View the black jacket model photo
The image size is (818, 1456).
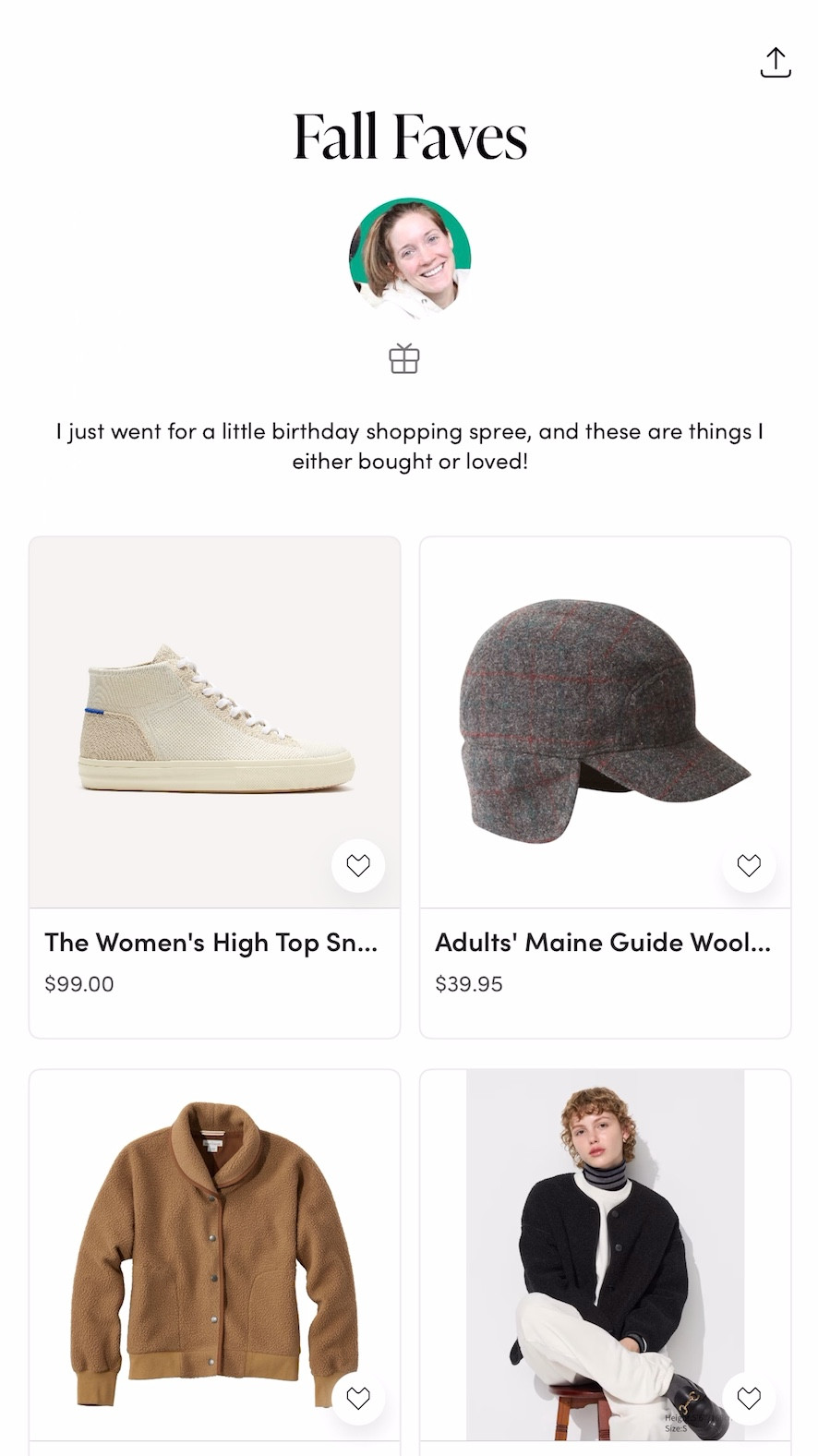(x=605, y=1246)
